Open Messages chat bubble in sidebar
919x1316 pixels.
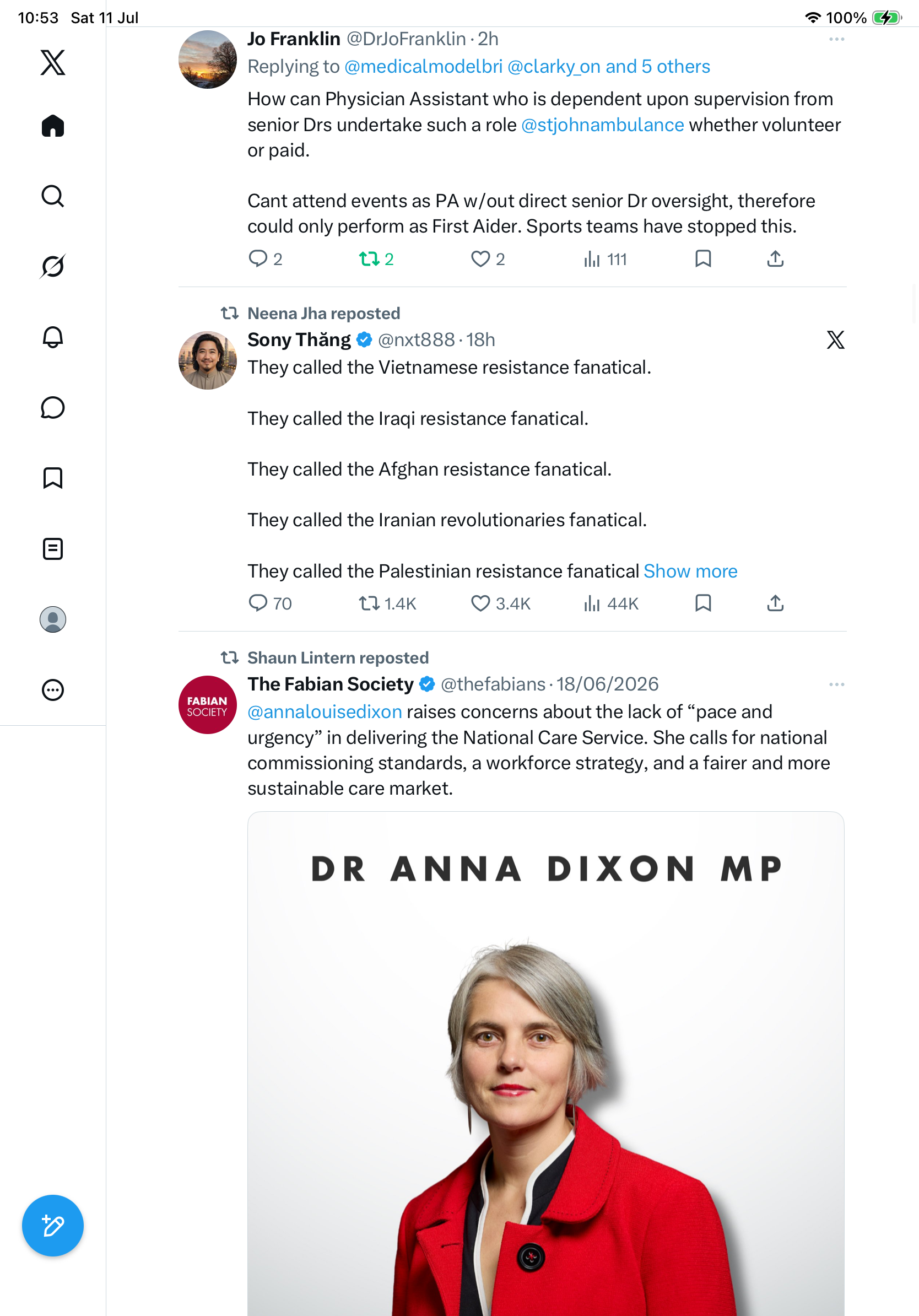(53, 407)
